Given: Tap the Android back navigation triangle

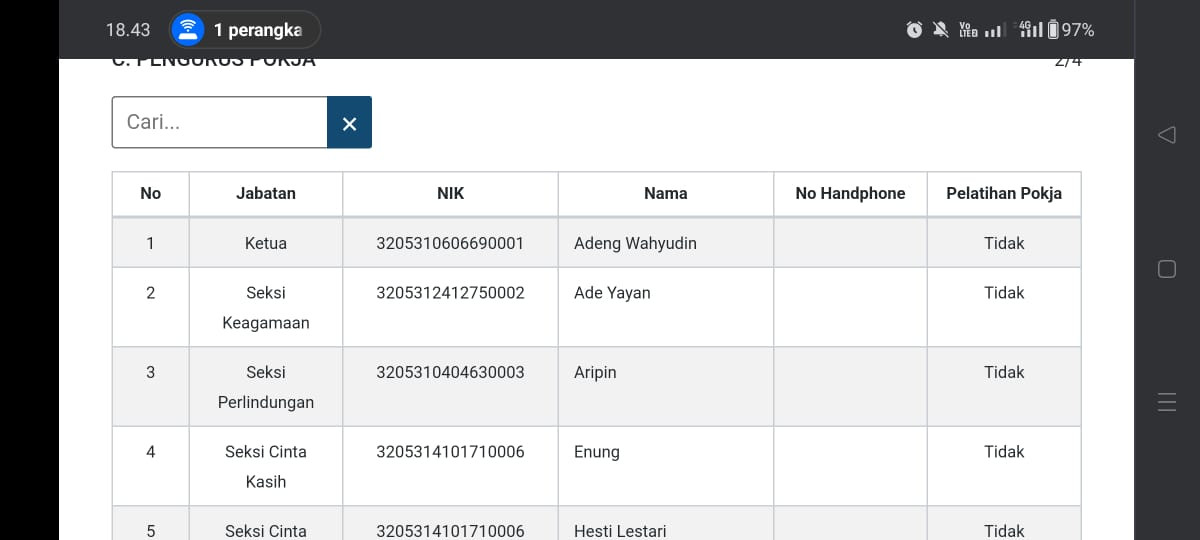Looking at the screenshot, I should click(1166, 135).
